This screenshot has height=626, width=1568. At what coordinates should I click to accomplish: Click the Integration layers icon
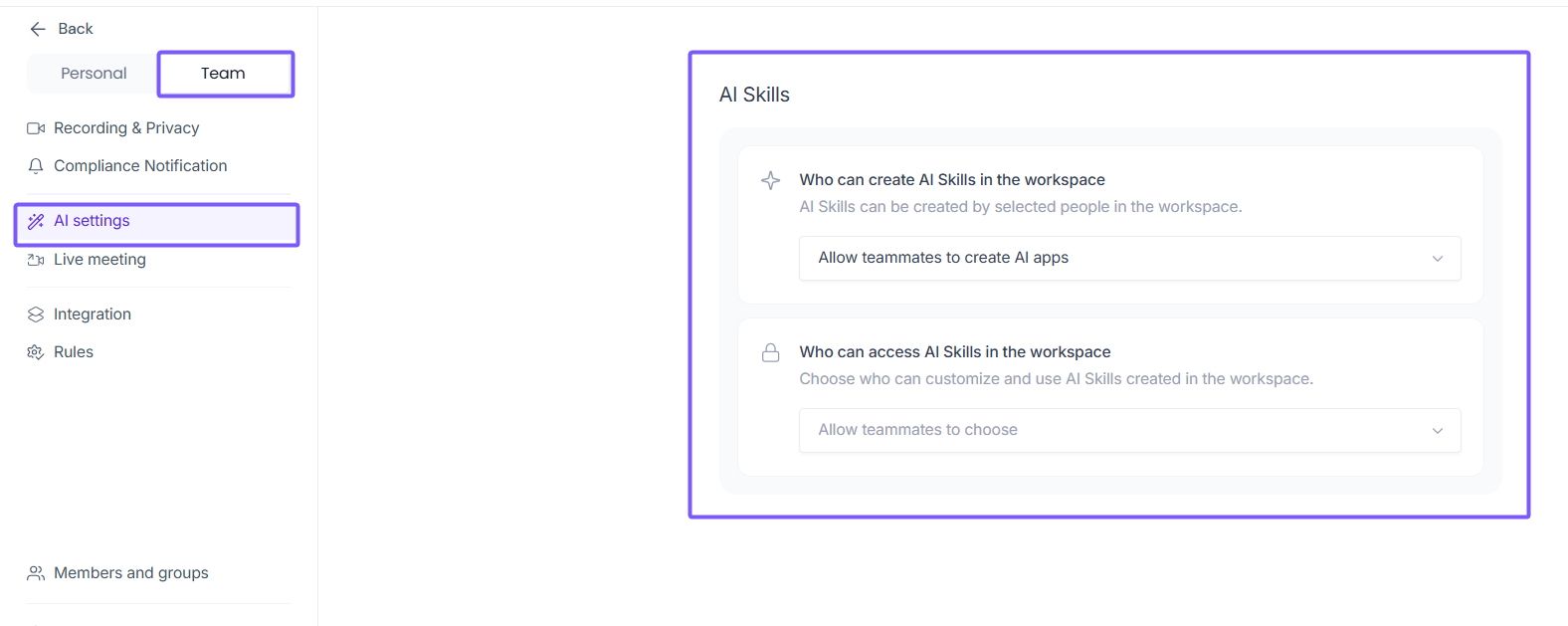(36, 314)
